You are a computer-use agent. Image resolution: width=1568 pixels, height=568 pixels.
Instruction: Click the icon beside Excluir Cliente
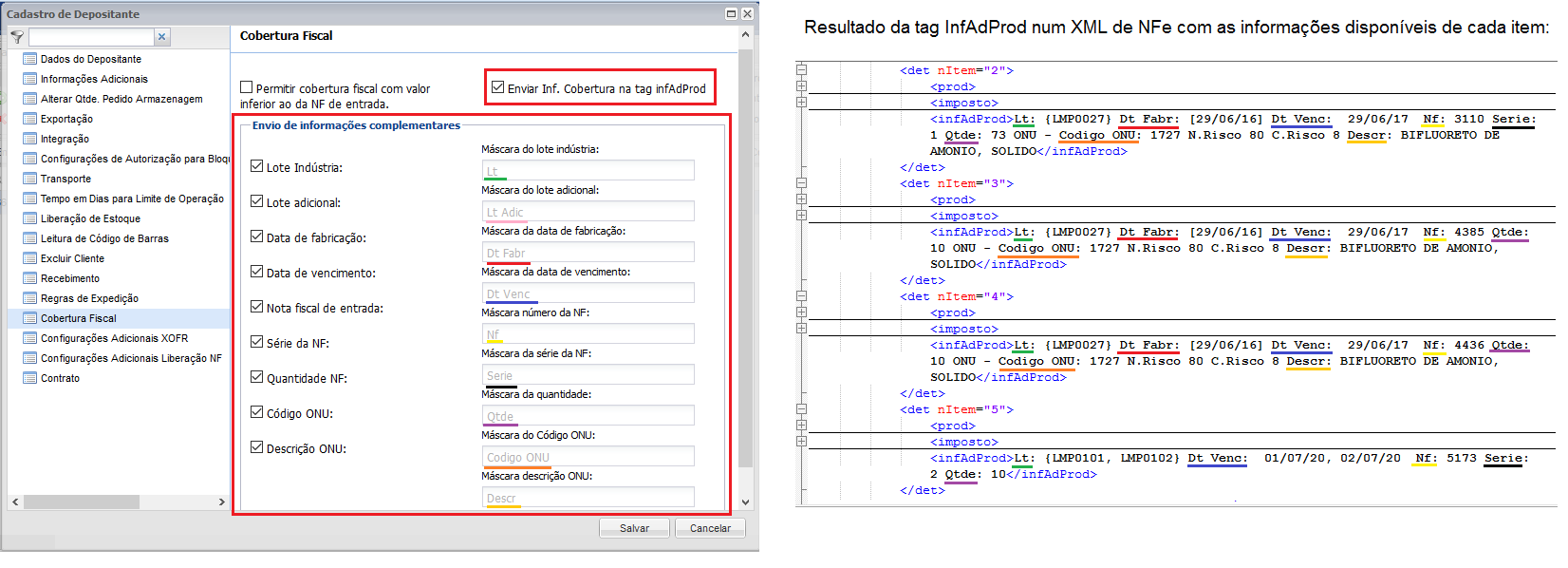(x=29, y=258)
